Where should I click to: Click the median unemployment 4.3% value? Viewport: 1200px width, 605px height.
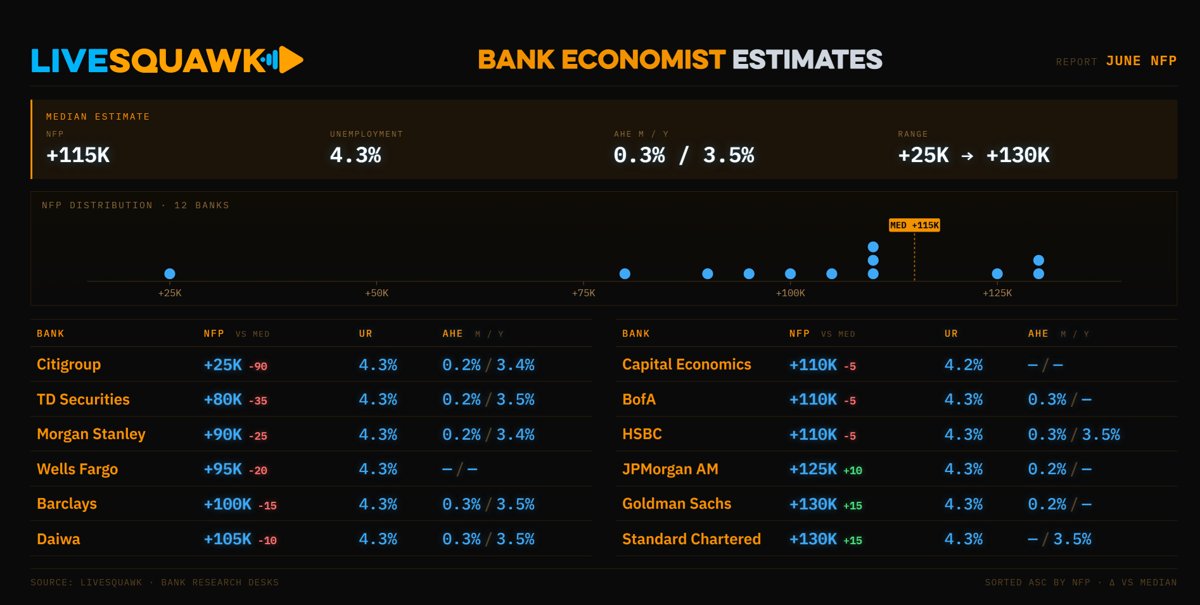click(x=355, y=155)
